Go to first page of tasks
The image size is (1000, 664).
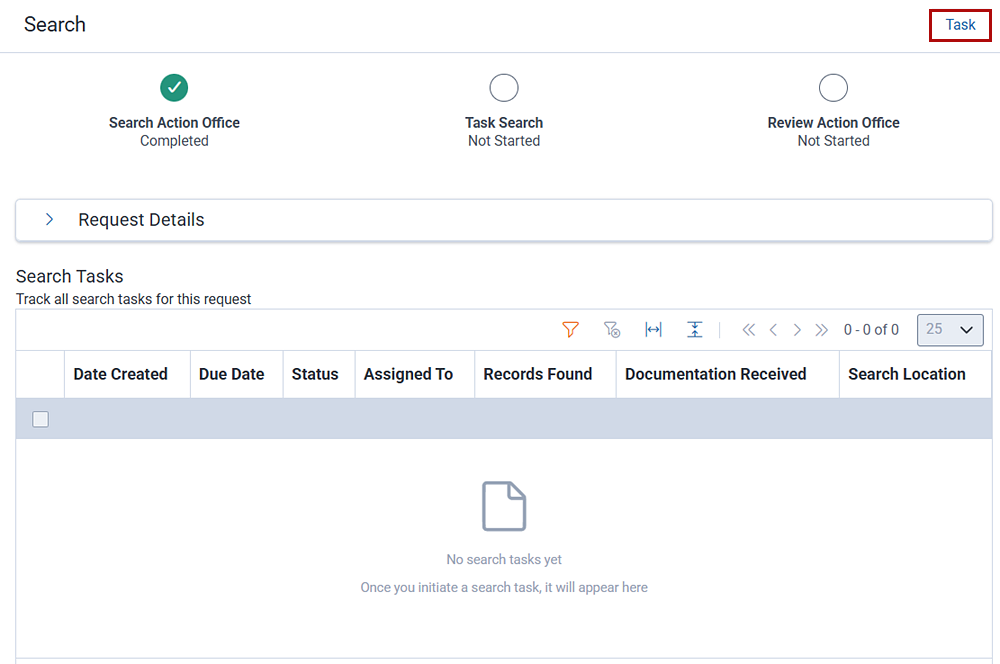tap(749, 330)
